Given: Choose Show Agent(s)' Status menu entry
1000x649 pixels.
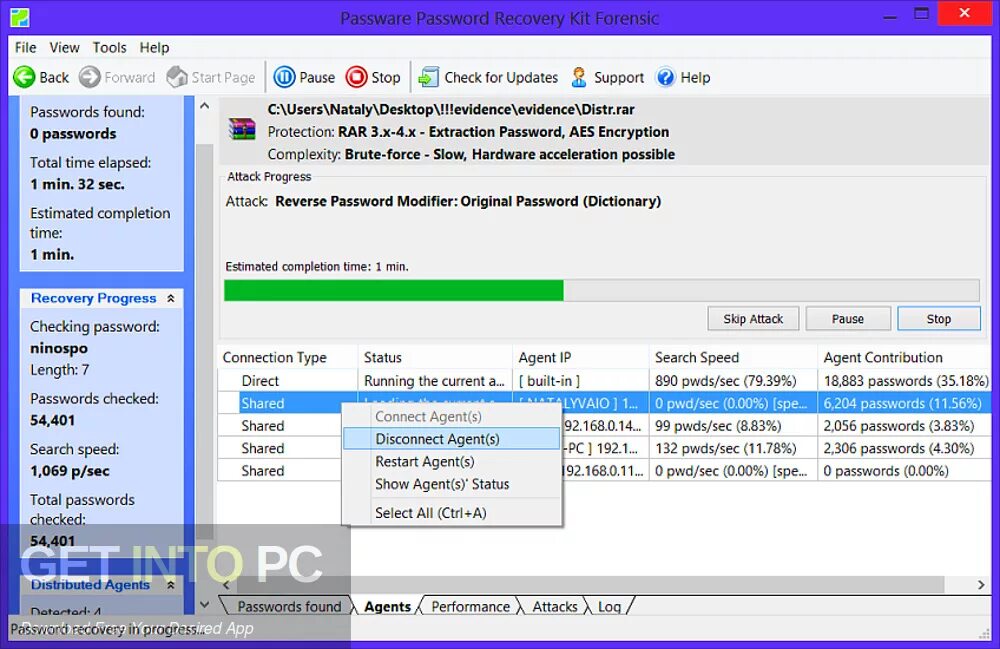Looking at the screenshot, I should point(452,484).
